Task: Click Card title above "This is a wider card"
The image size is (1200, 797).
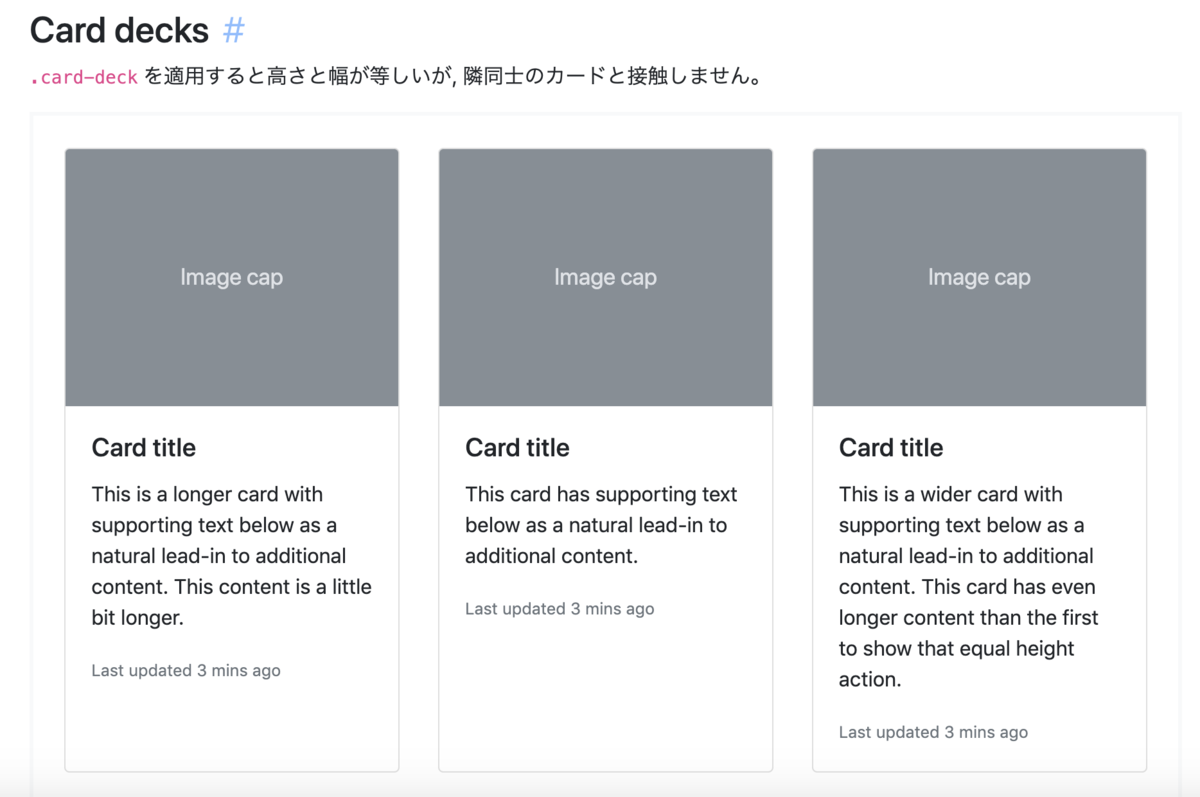Action: [891, 448]
